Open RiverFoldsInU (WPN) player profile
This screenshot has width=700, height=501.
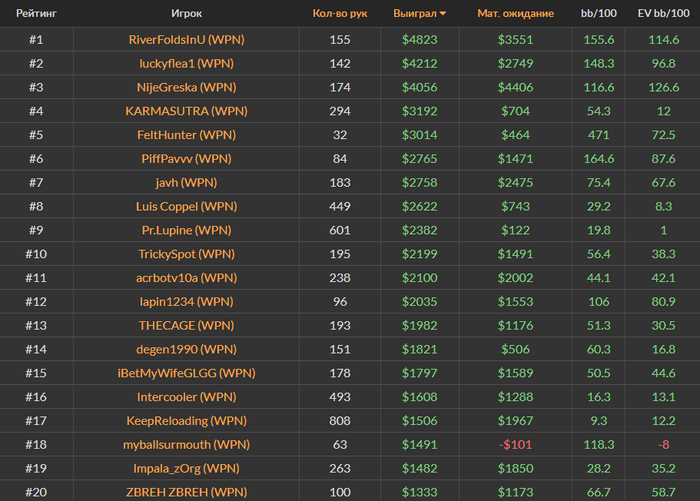tap(187, 40)
